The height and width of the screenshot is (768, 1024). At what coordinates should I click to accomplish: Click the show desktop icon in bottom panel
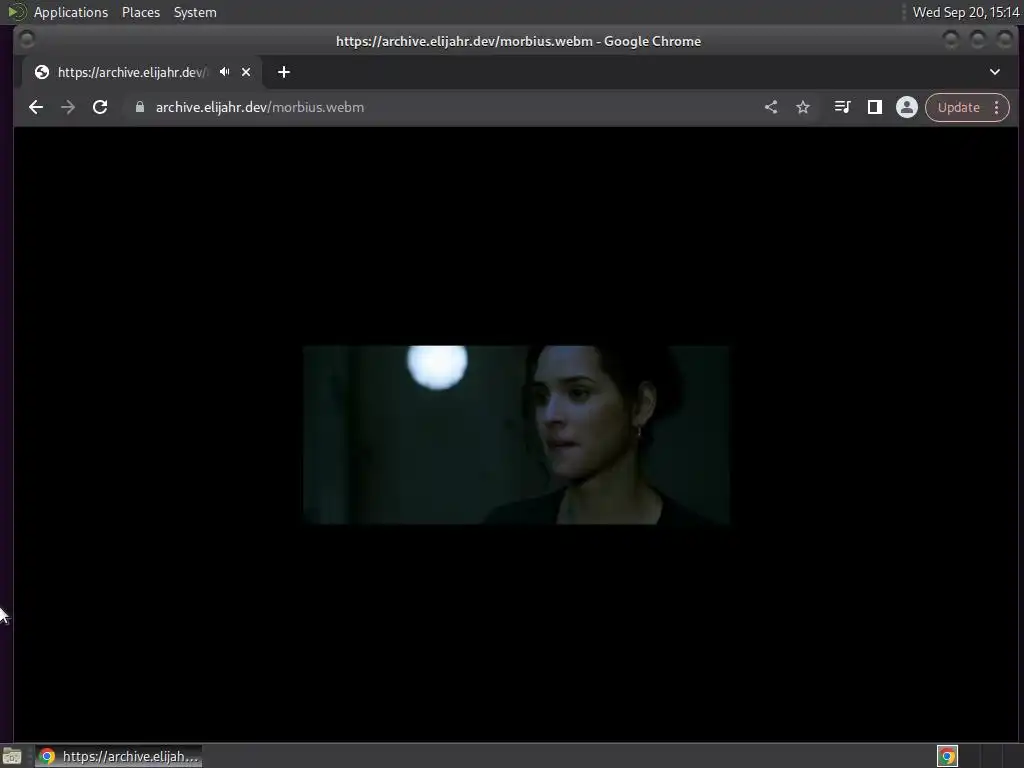12,757
